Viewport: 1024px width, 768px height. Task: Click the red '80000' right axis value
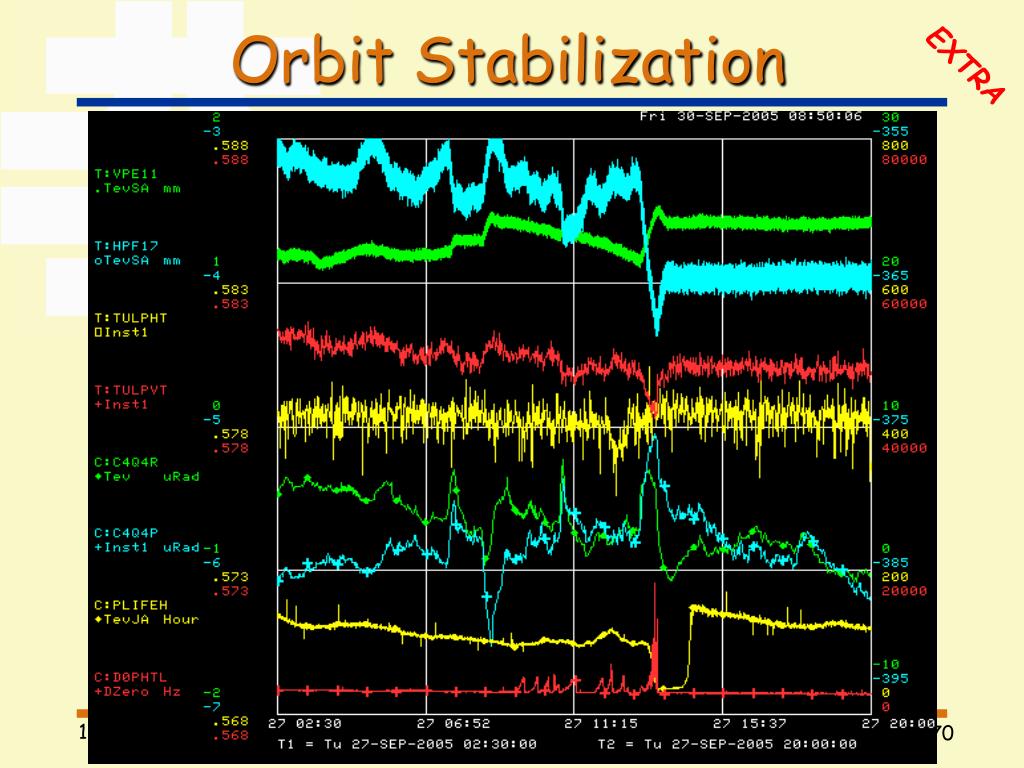click(904, 159)
